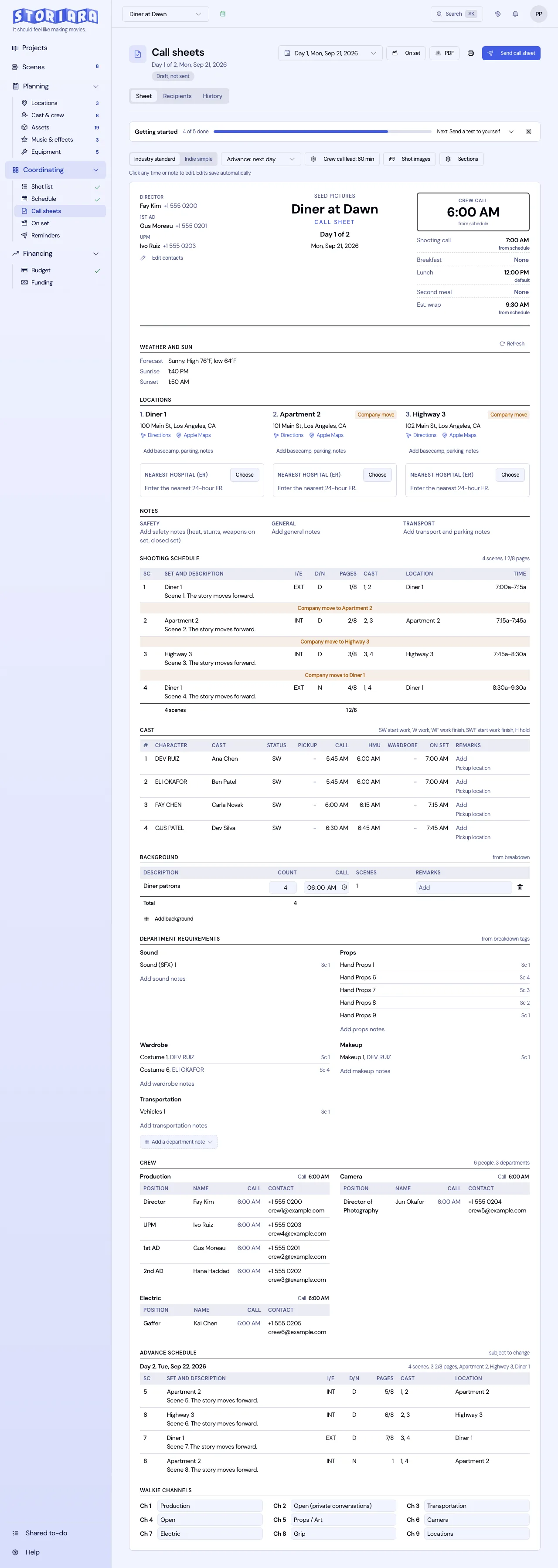The height and width of the screenshot is (1568, 558).
Task: Open the Advance: next day dropdown
Action: coord(261,159)
